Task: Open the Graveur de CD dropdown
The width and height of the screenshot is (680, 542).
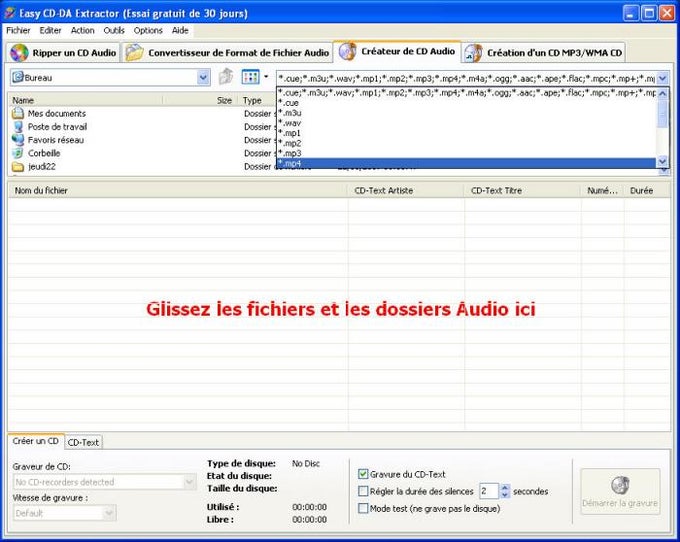Action: point(190,482)
